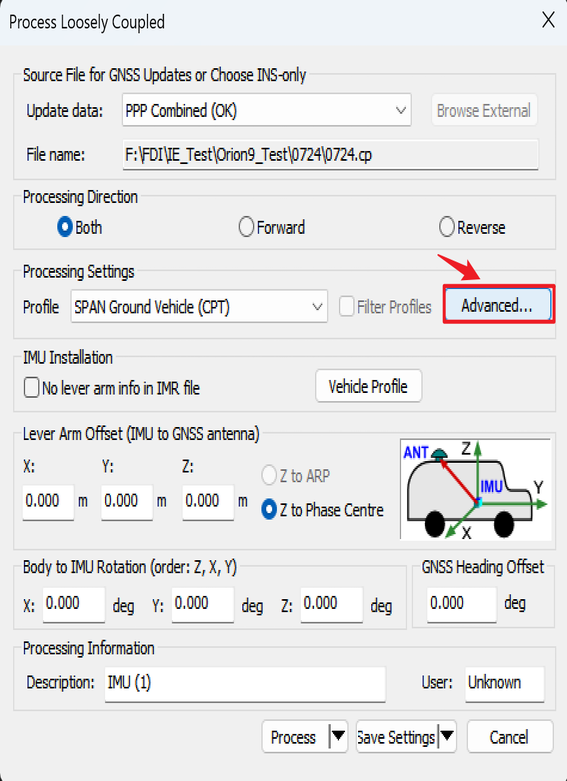Open the Vehicle Profile dialog
Image resolution: width=567 pixels, height=781 pixels.
coord(369,386)
